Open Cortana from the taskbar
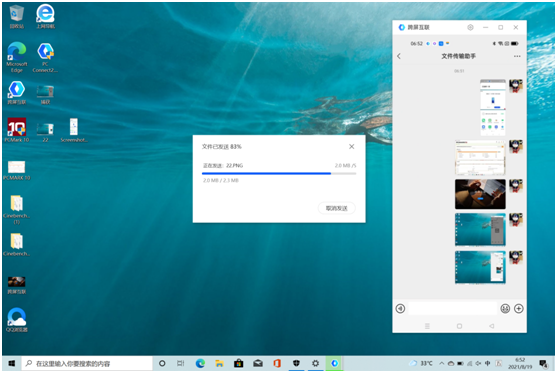The width and height of the screenshot is (557, 373). point(162,363)
